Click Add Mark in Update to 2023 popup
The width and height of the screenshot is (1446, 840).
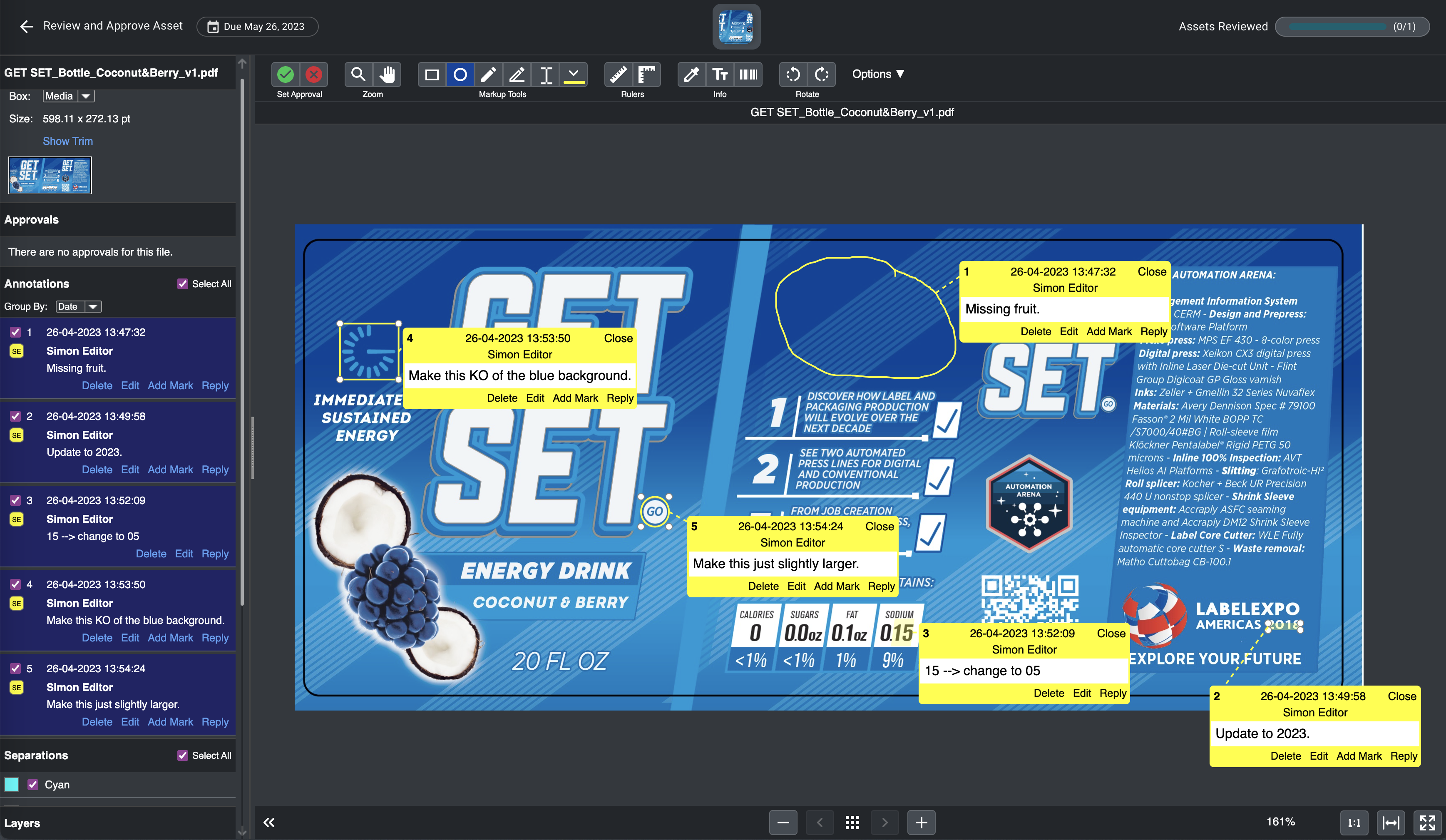[1359, 756]
